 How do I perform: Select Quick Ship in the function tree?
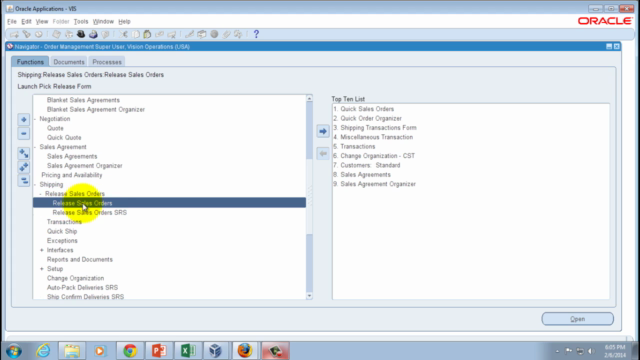click(62, 231)
